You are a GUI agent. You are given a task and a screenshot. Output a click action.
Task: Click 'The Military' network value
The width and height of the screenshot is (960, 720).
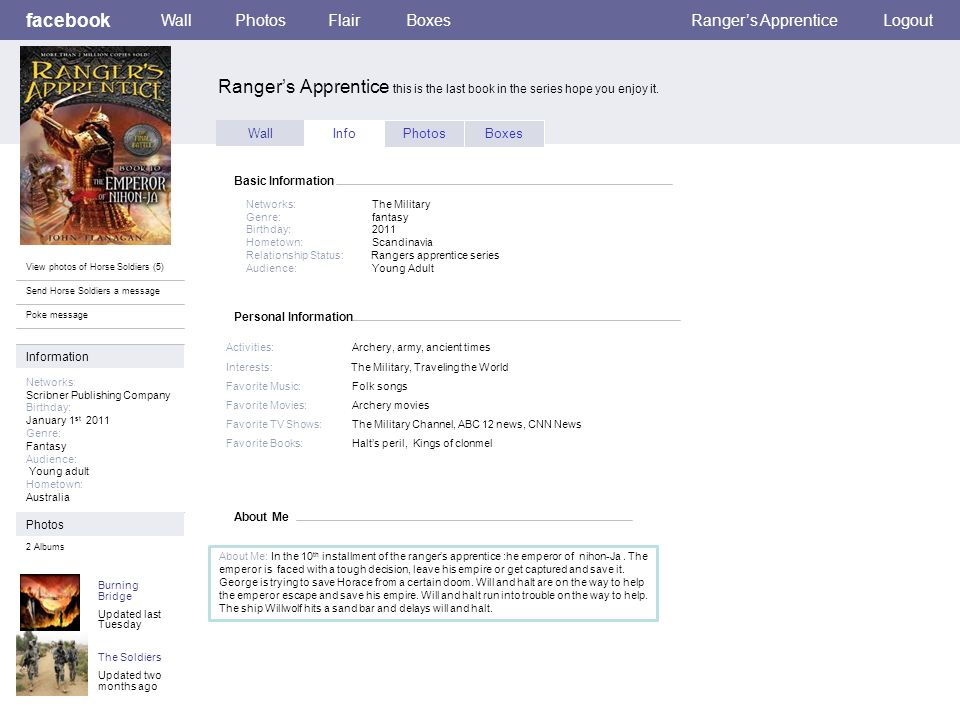(401, 204)
